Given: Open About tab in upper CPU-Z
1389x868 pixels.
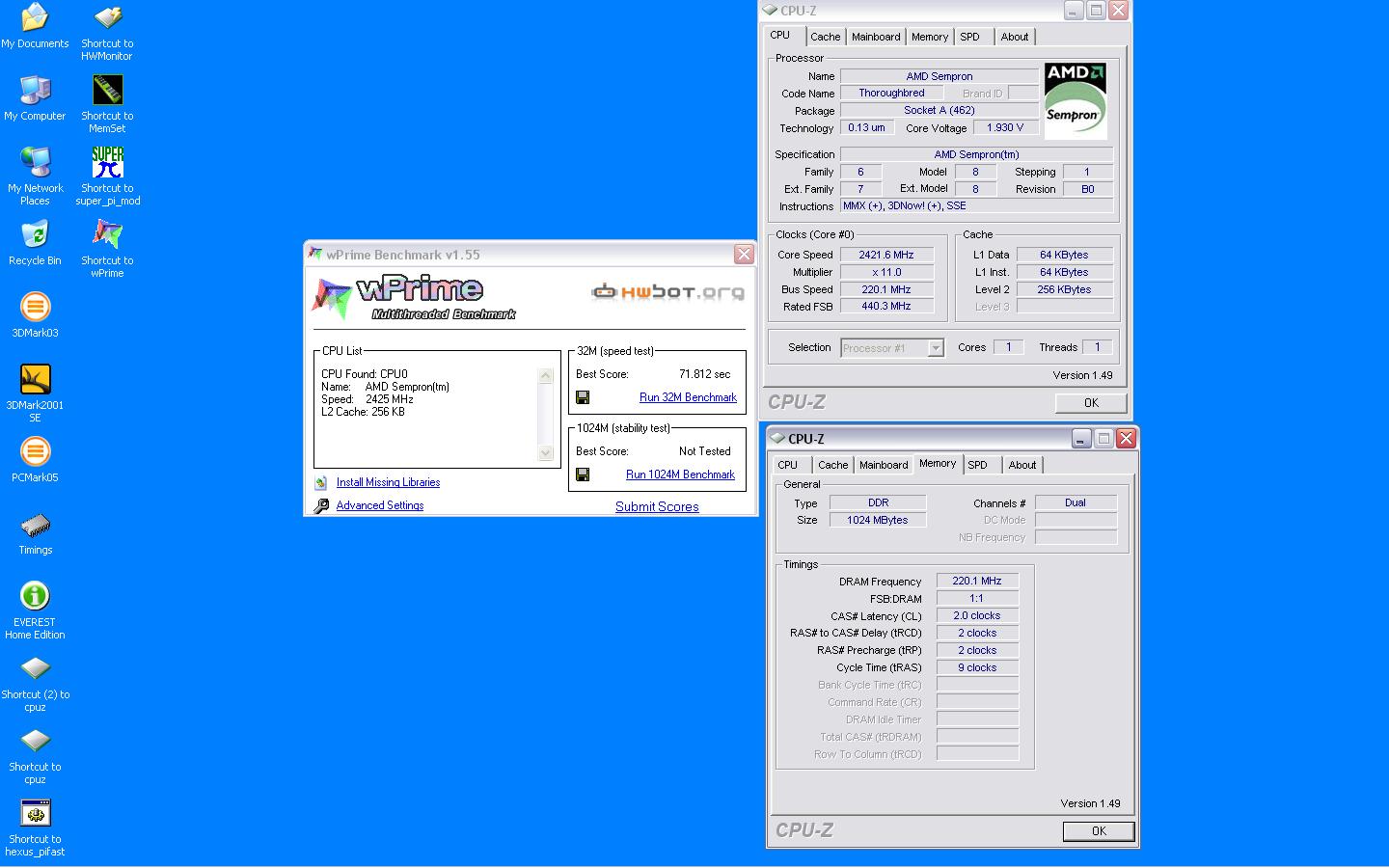Looking at the screenshot, I should (x=1015, y=37).
